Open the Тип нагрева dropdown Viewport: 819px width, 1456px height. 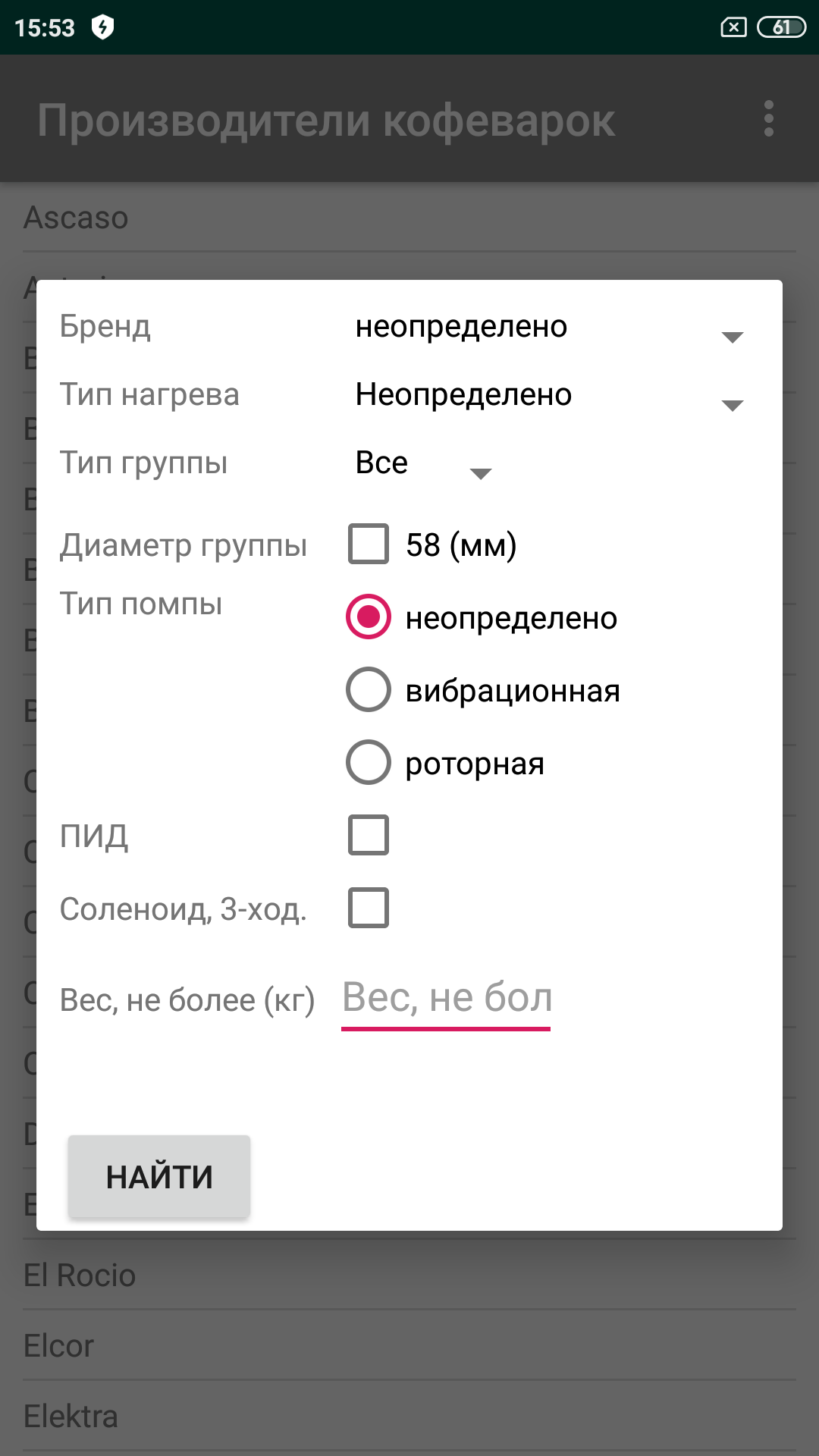[x=549, y=396]
